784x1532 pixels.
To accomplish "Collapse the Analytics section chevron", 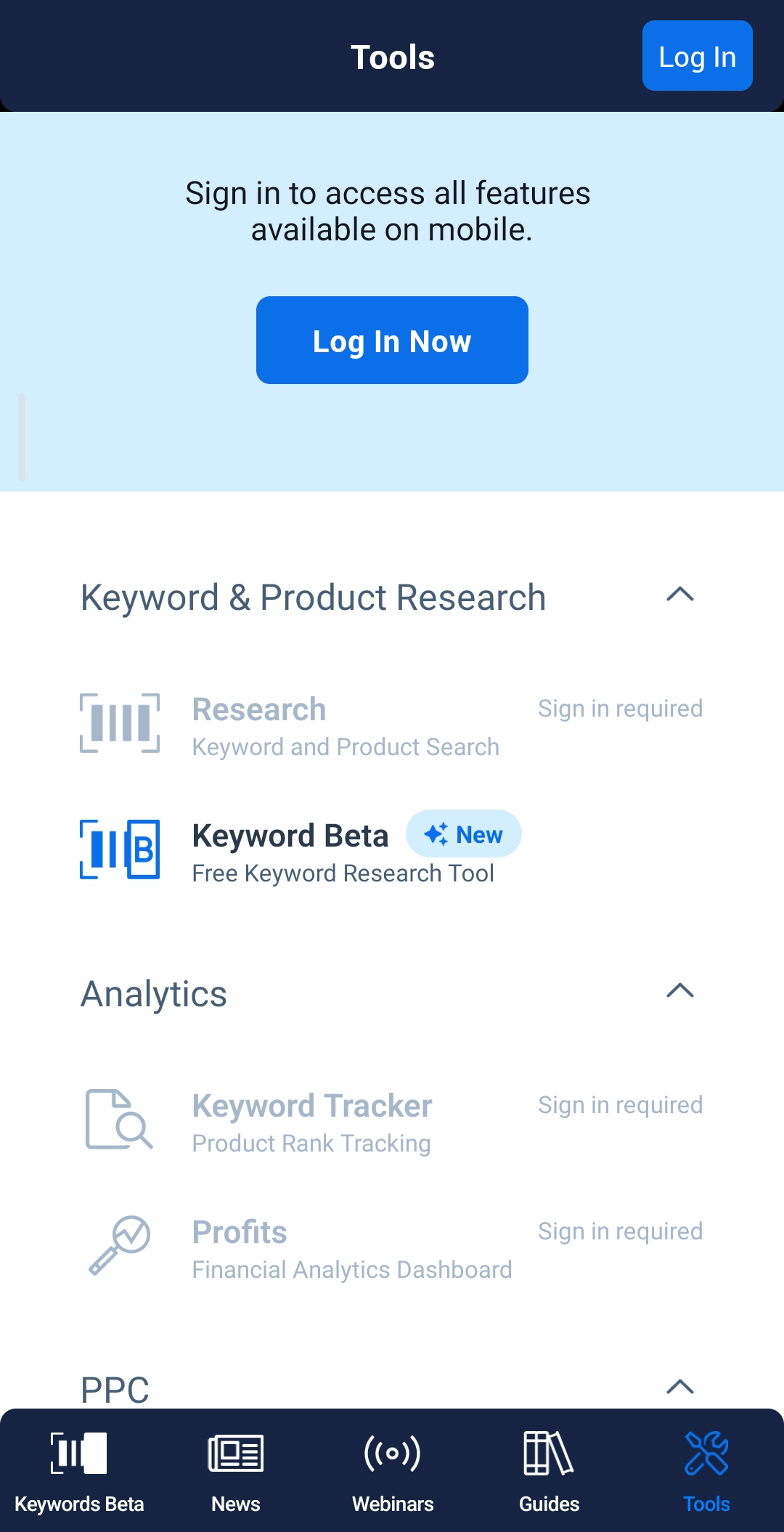I will tap(680, 991).
